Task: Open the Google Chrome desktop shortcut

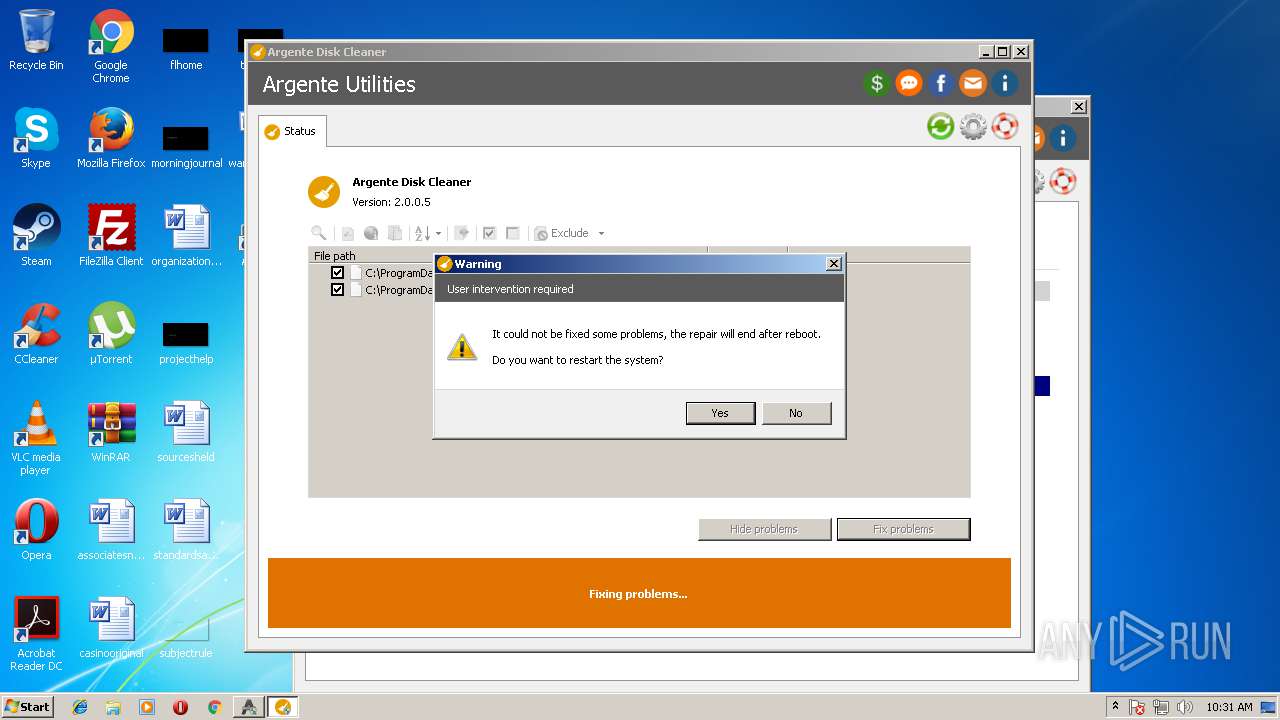Action: pos(111,47)
